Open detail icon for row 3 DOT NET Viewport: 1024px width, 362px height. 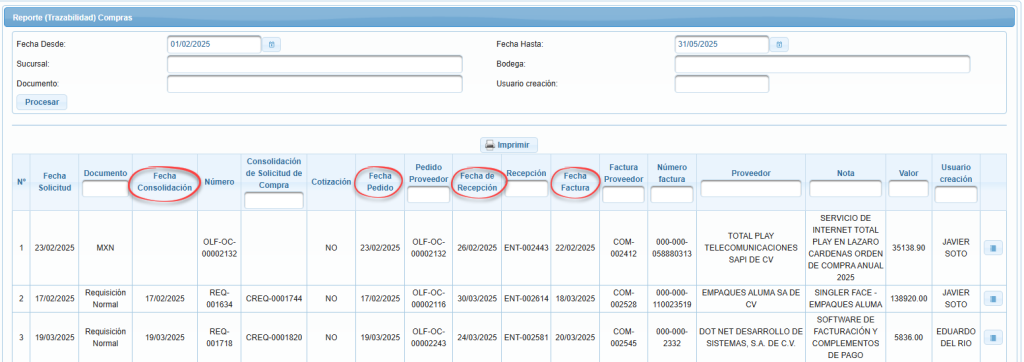(993, 338)
